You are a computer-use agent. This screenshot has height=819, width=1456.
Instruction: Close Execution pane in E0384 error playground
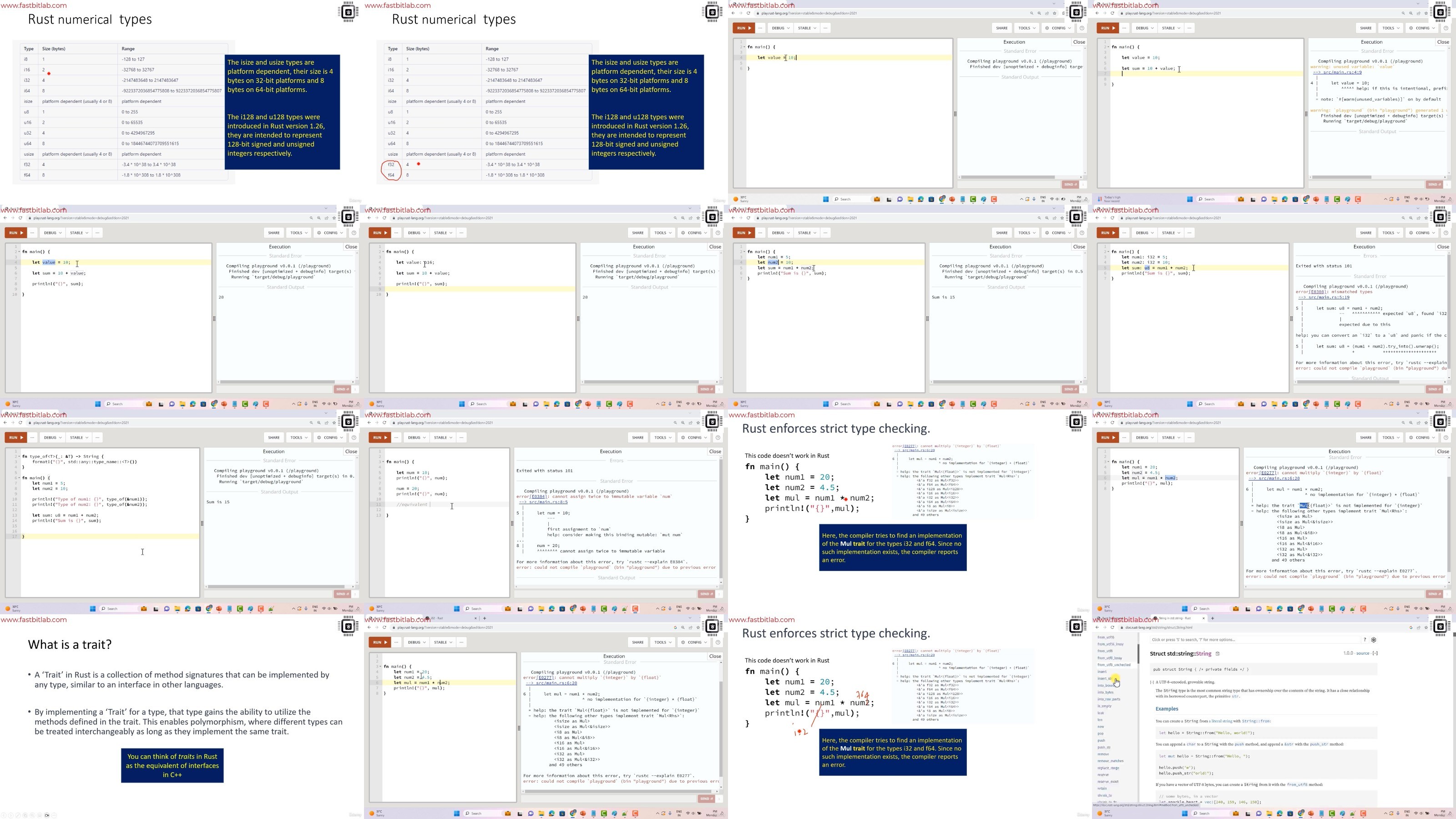[x=715, y=452]
